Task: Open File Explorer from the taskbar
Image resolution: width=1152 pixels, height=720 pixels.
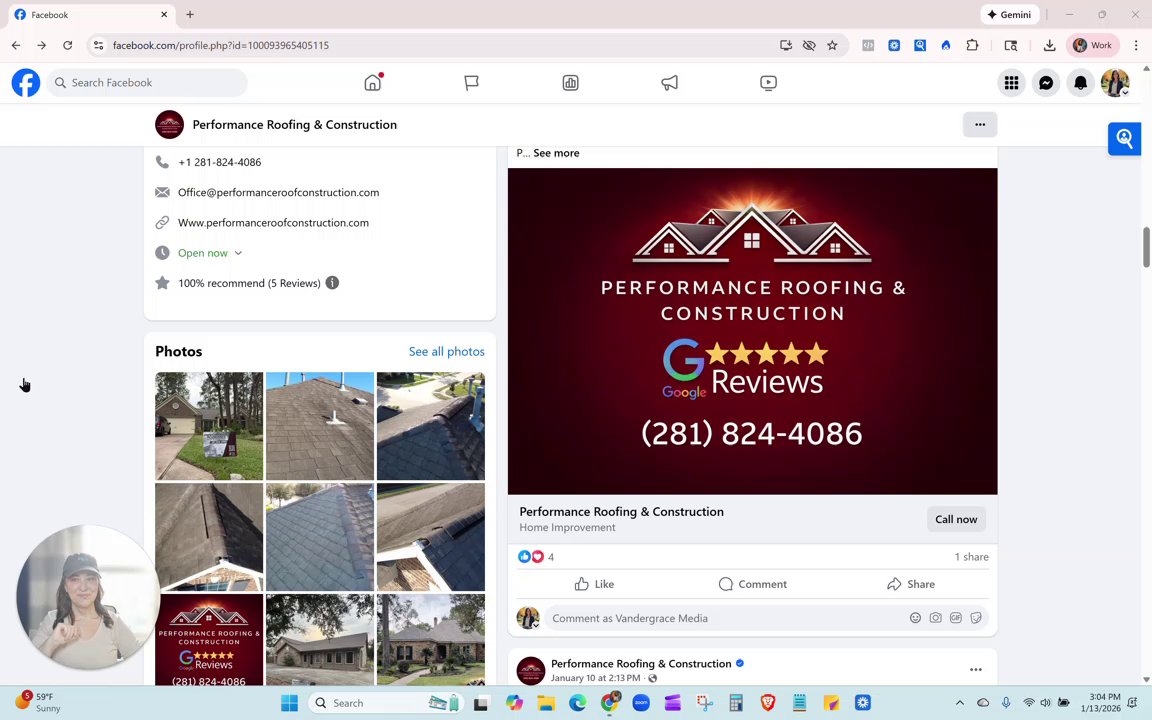Action: coord(546,703)
